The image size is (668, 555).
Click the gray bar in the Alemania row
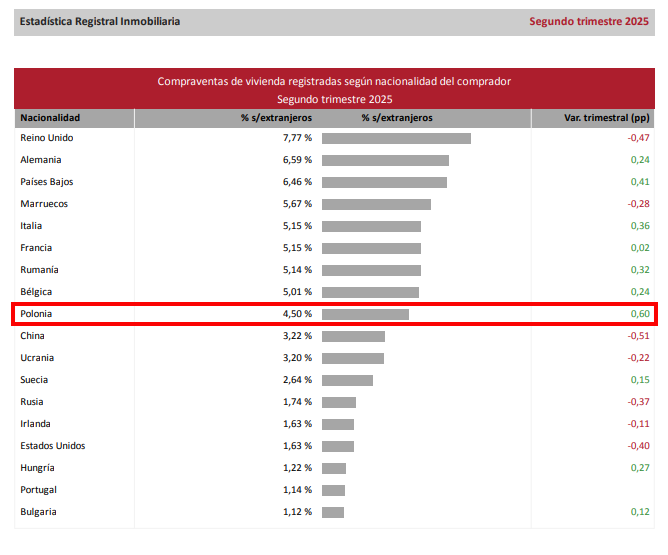point(385,160)
